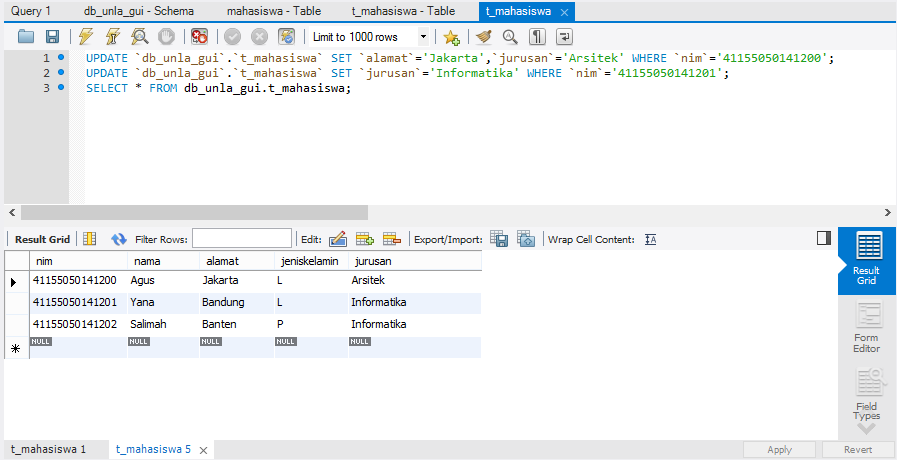Beautify query with broom icon
Screen dimensions: 897x460
pyautogui.click(x=484, y=37)
